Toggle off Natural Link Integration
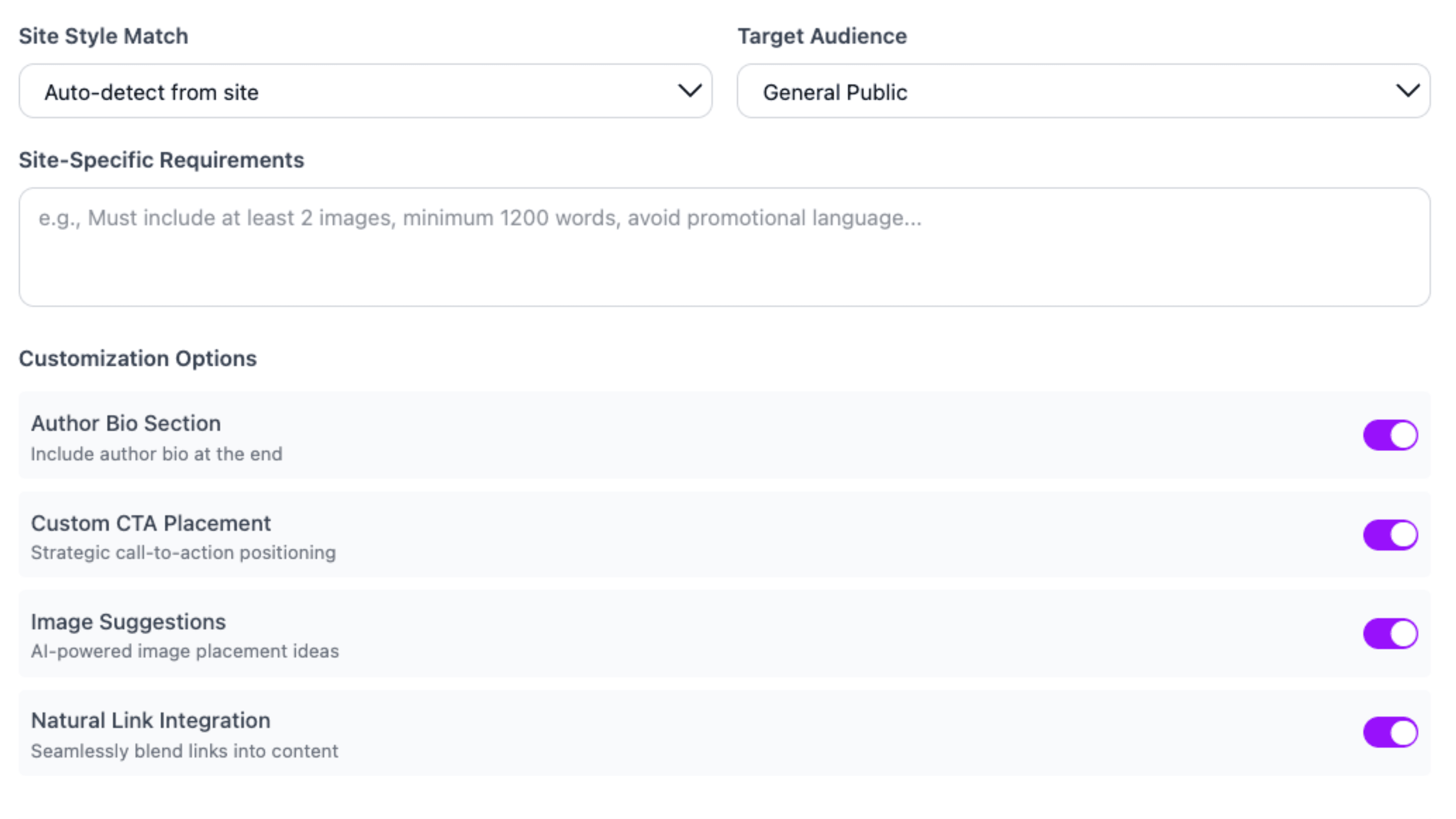Viewport: 1456px width, 819px height. point(1390,732)
